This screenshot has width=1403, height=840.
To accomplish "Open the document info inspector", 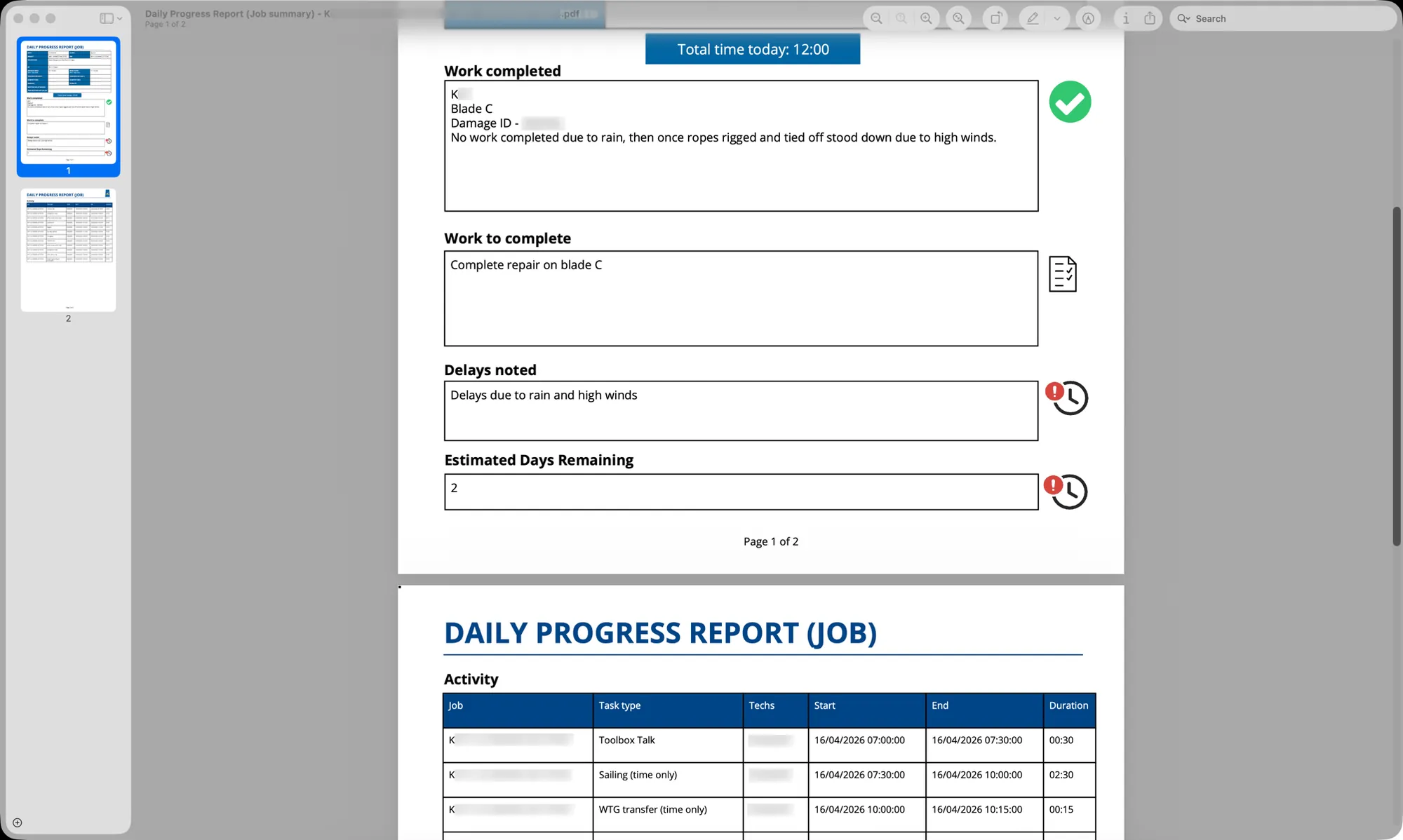I will point(1126,19).
